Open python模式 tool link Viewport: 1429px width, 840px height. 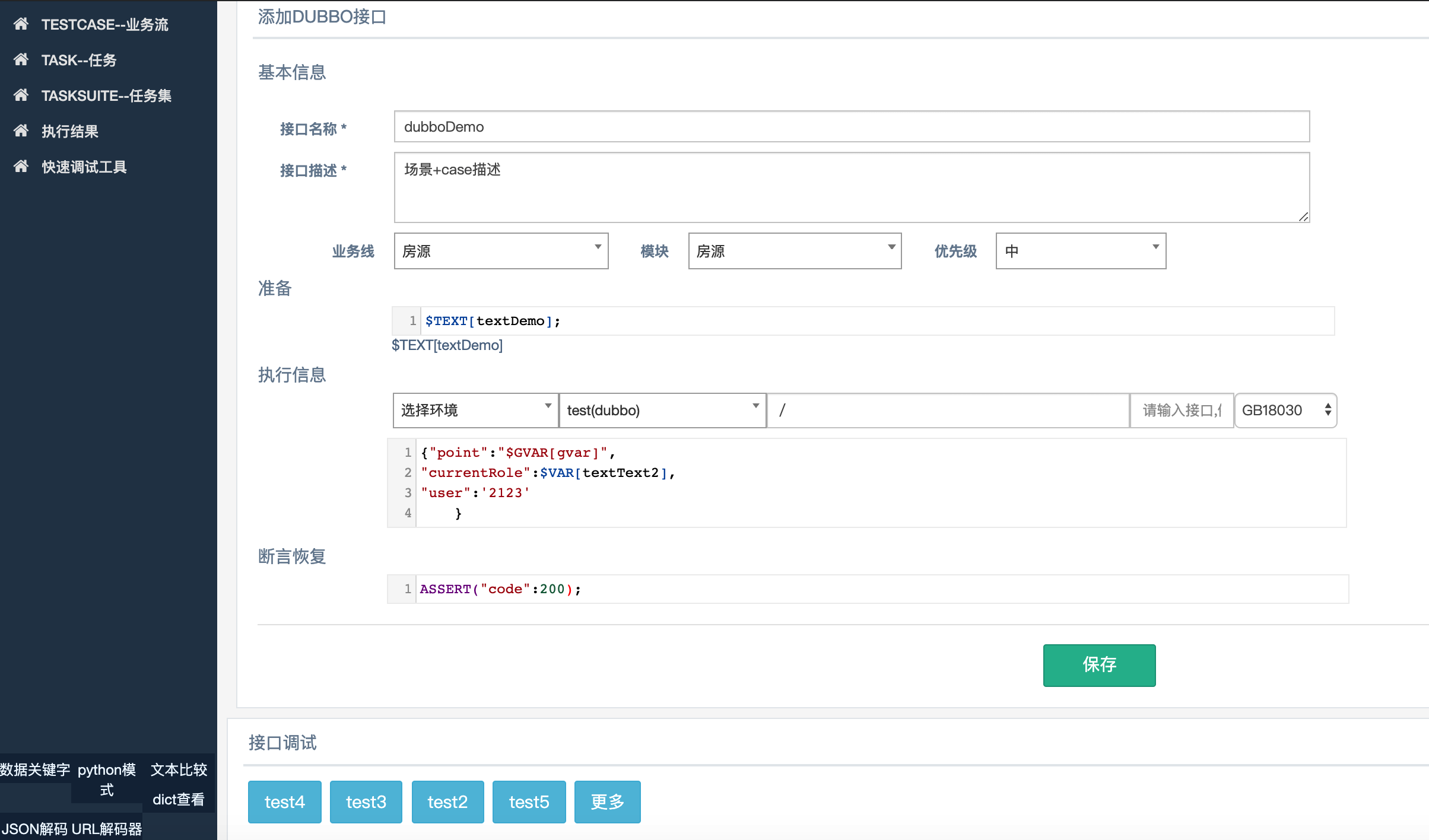[x=107, y=779]
